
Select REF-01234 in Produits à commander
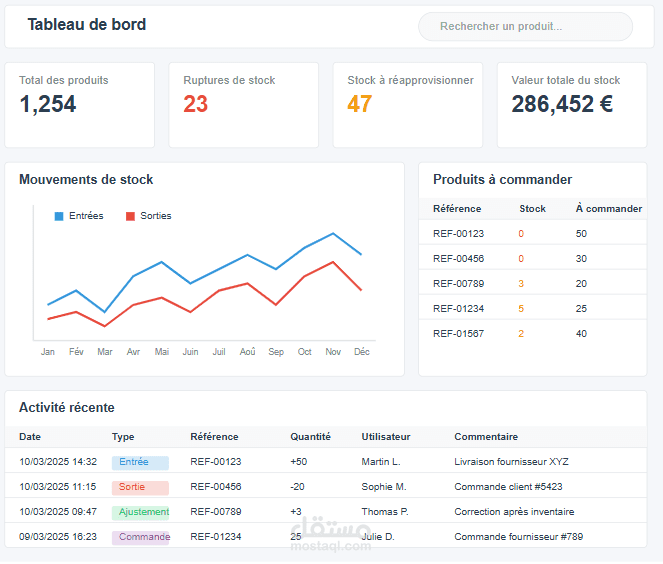[x=458, y=308]
